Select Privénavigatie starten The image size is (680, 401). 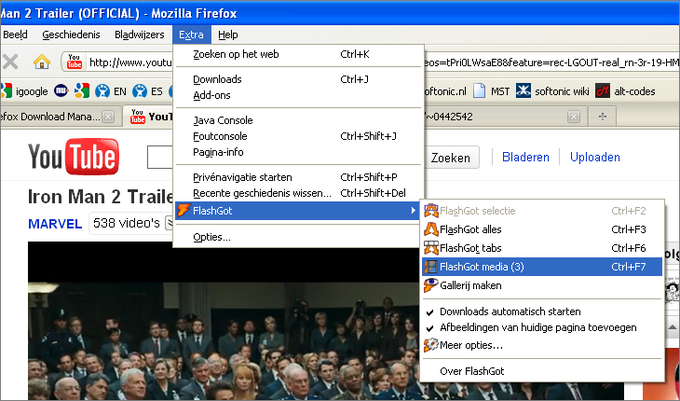tap(298, 177)
